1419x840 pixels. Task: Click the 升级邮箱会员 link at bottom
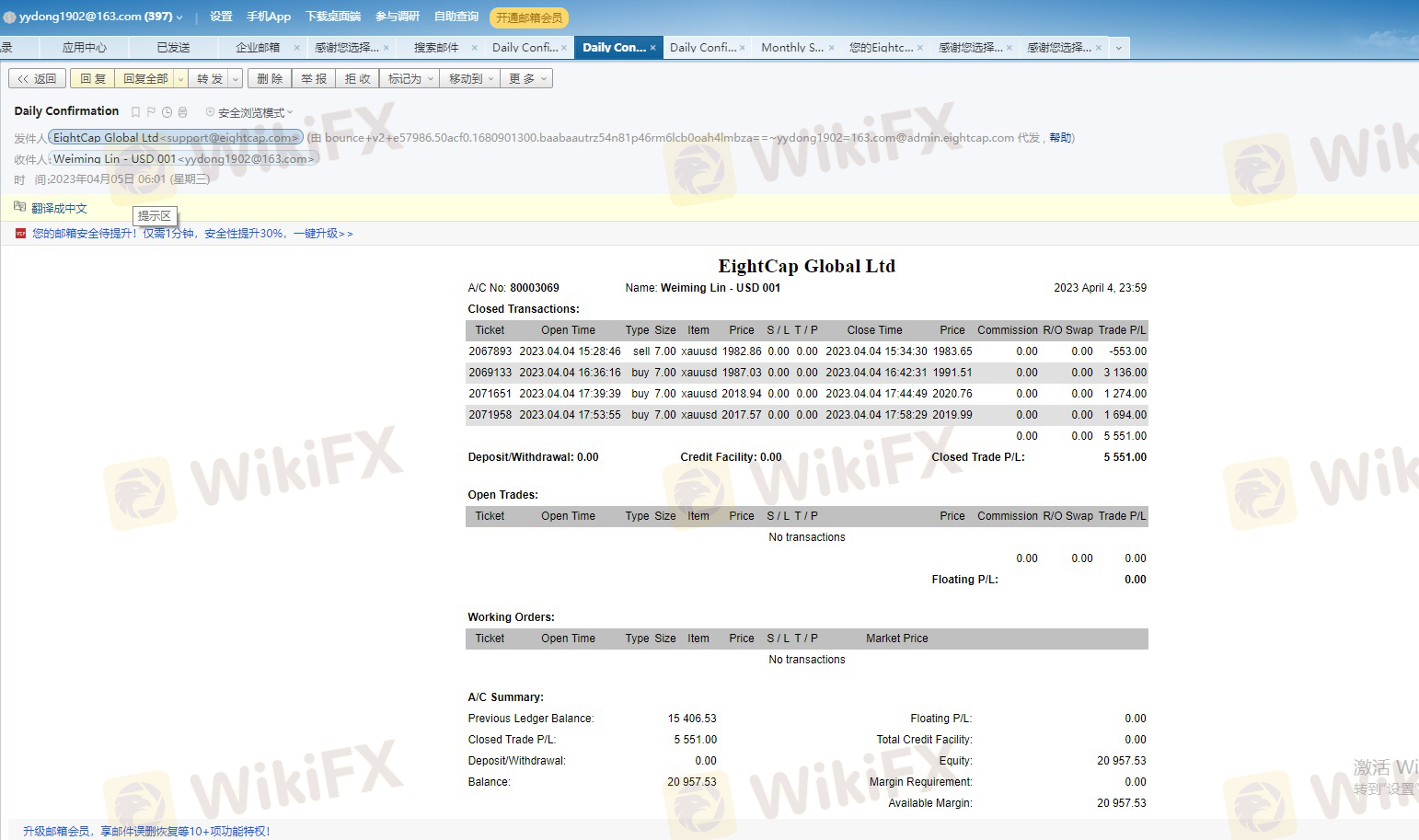[x=147, y=831]
